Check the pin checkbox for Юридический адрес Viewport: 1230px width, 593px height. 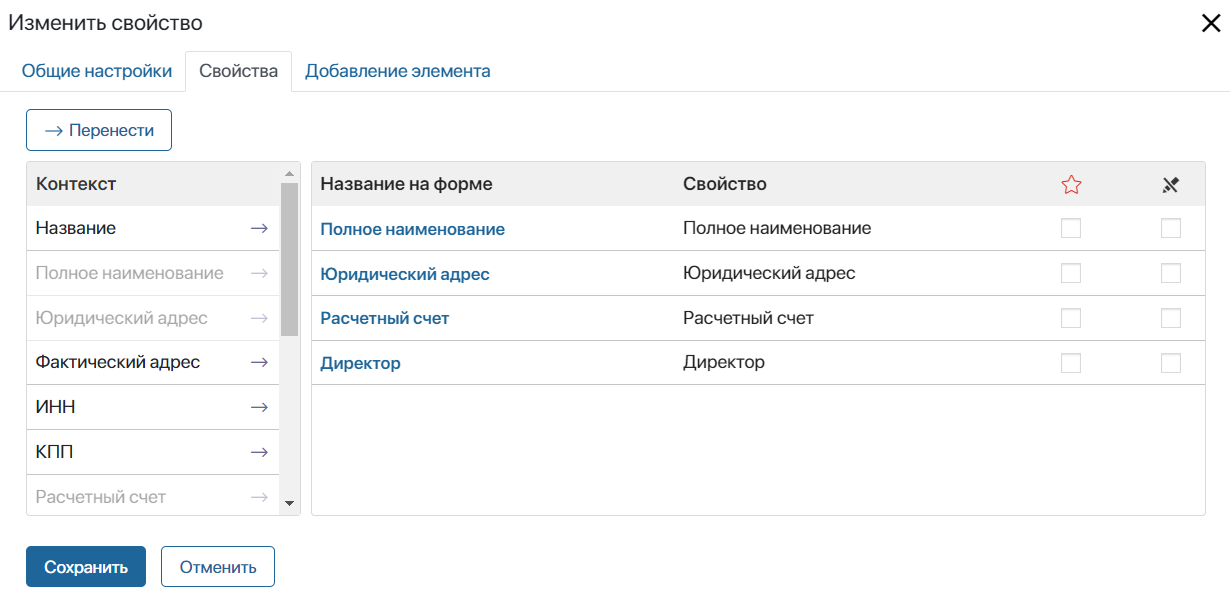[x=1171, y=274]
